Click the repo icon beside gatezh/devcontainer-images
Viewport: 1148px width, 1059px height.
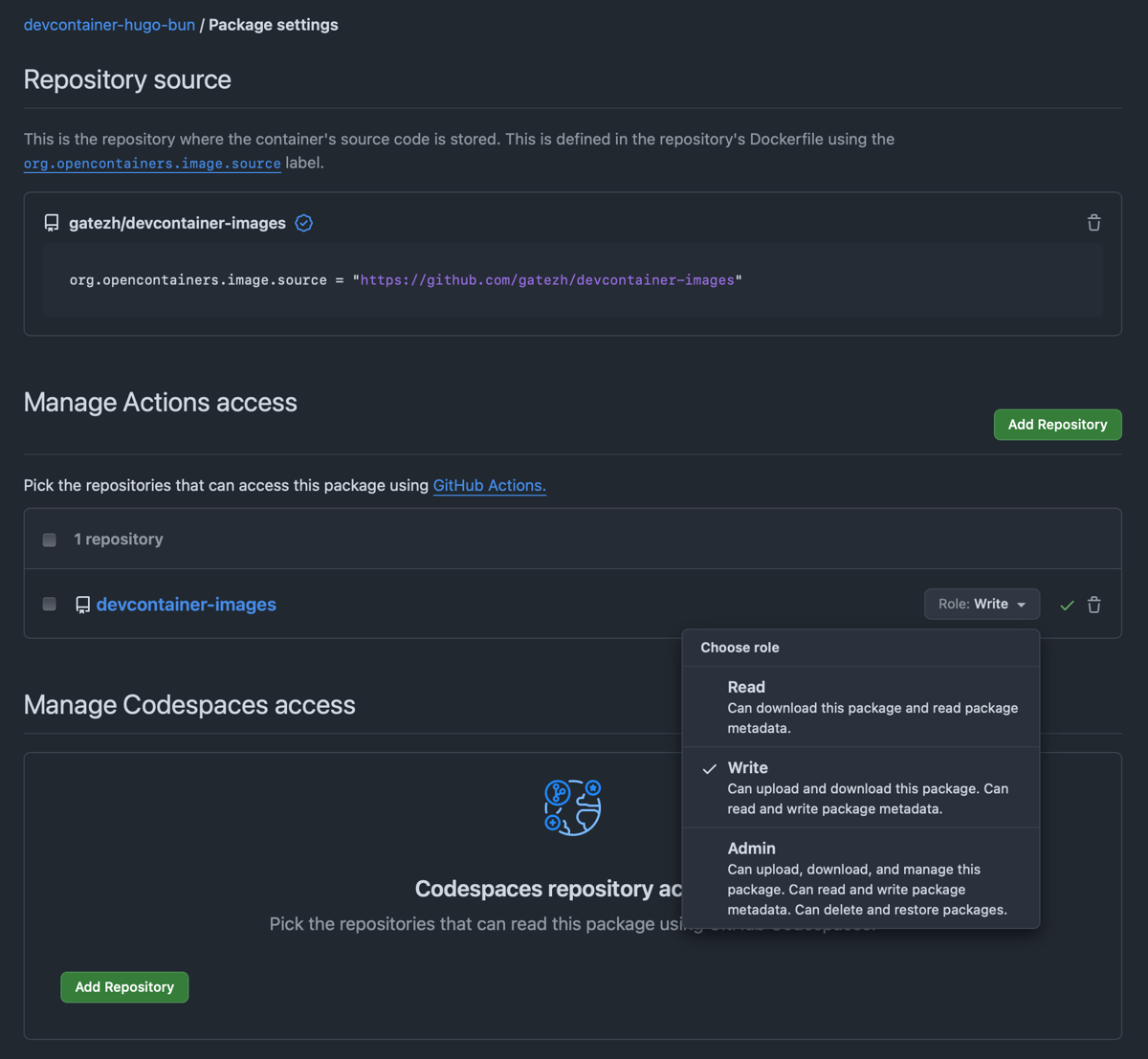[52, 223]
